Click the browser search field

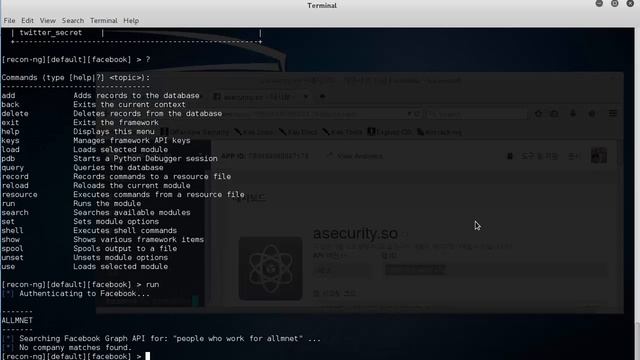(476, 114)
